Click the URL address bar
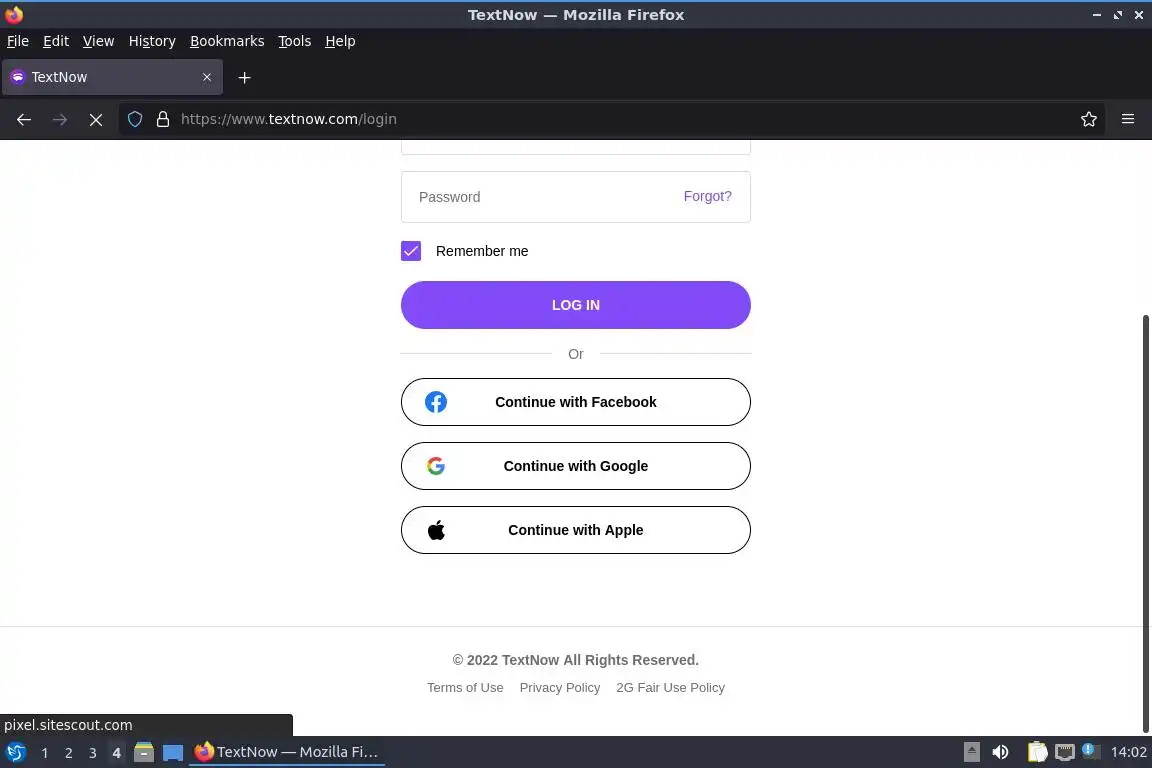The height and width of the screenshot is (768, 1152). click(610, 119)
